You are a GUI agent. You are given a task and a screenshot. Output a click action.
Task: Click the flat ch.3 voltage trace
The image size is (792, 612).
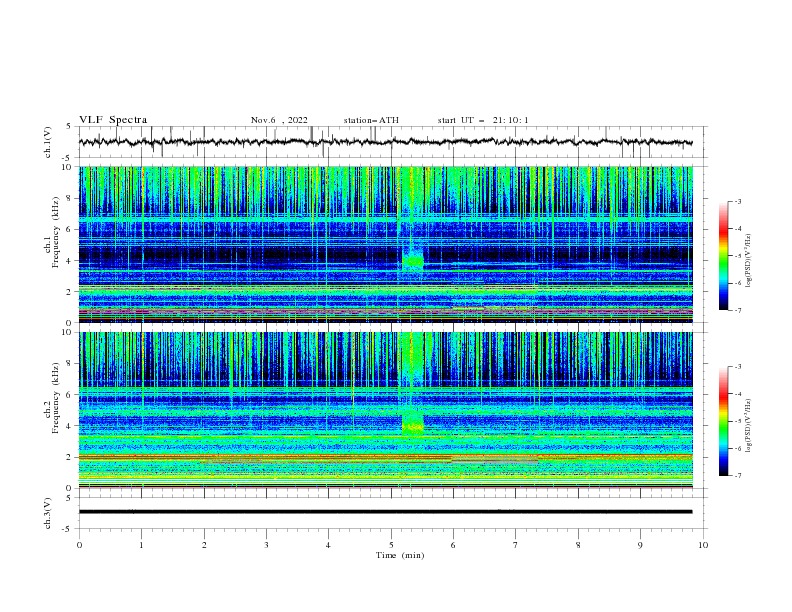click(385, 512)
